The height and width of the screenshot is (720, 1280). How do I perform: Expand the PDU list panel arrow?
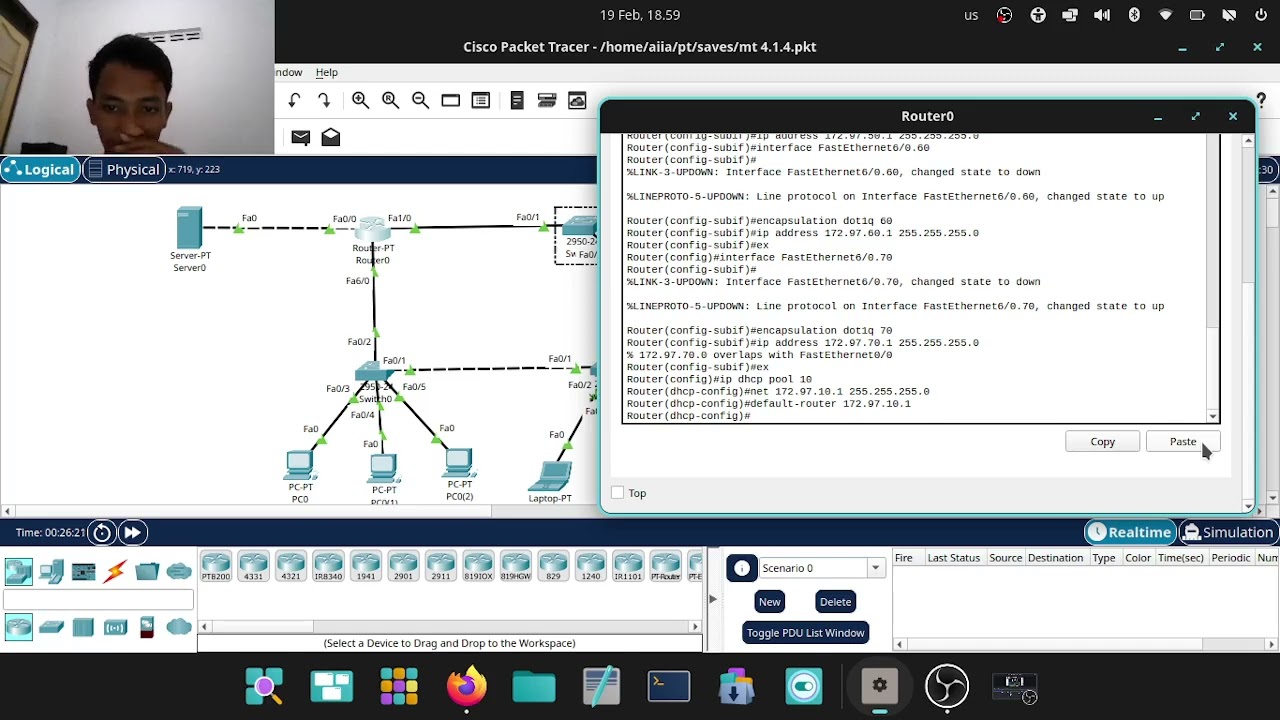[712, 599]
